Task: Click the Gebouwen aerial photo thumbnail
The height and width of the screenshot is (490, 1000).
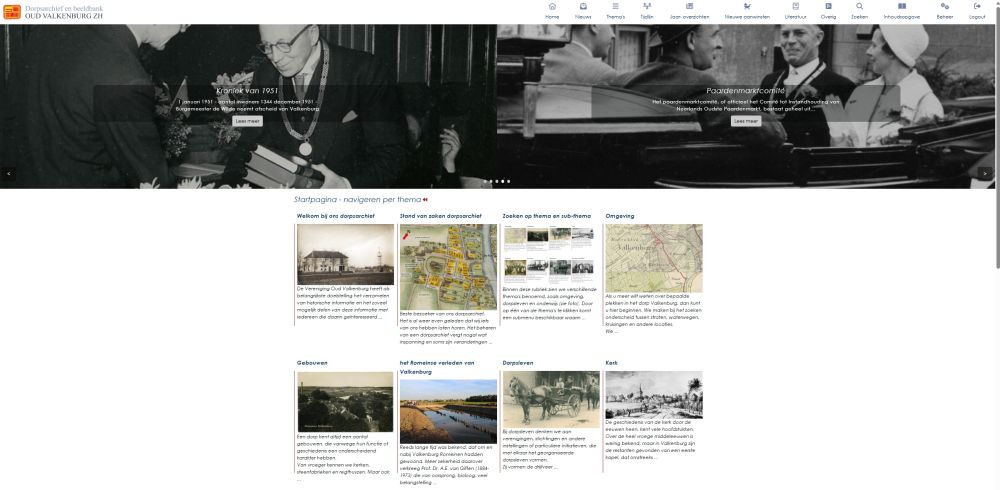Action: (x=345, y=402)
